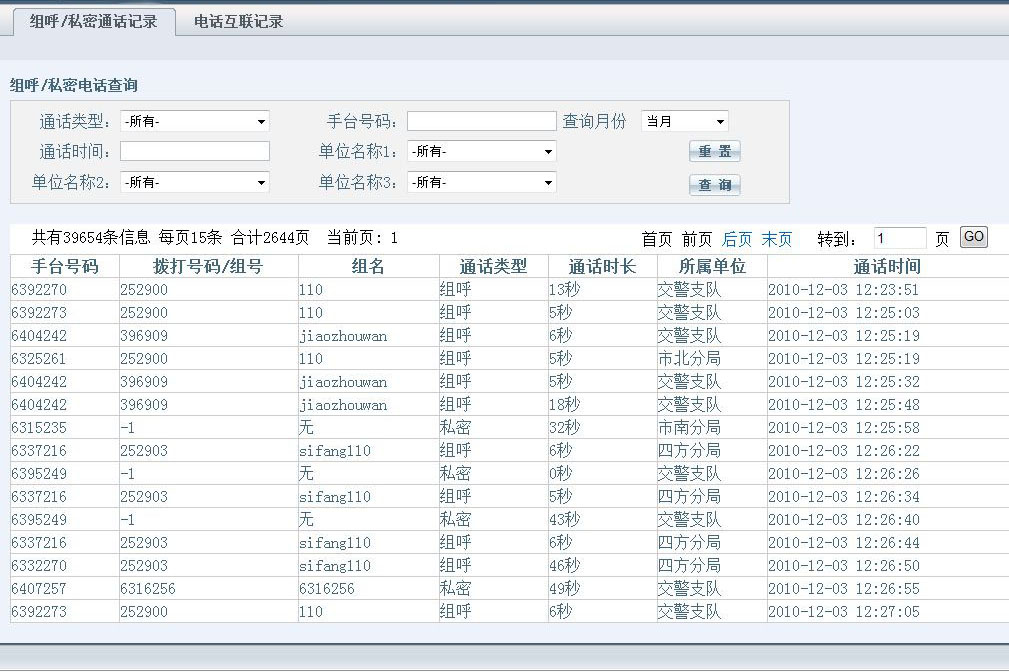Focus the 通话时间 text box
This screenshot has height=672, width=1009.
195,151
